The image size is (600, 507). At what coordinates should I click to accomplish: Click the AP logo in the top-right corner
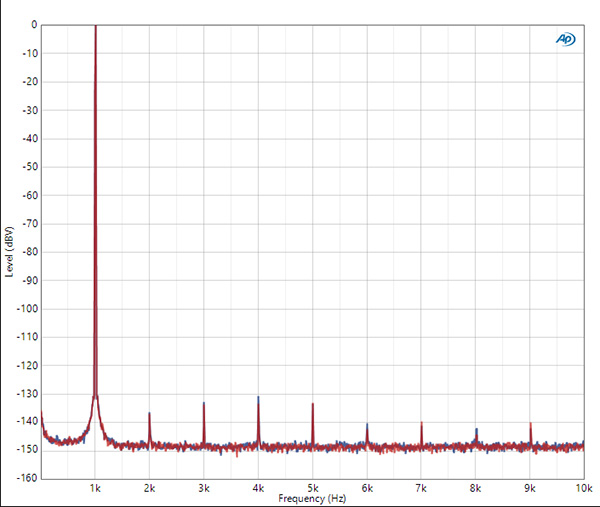pos(566,39)
